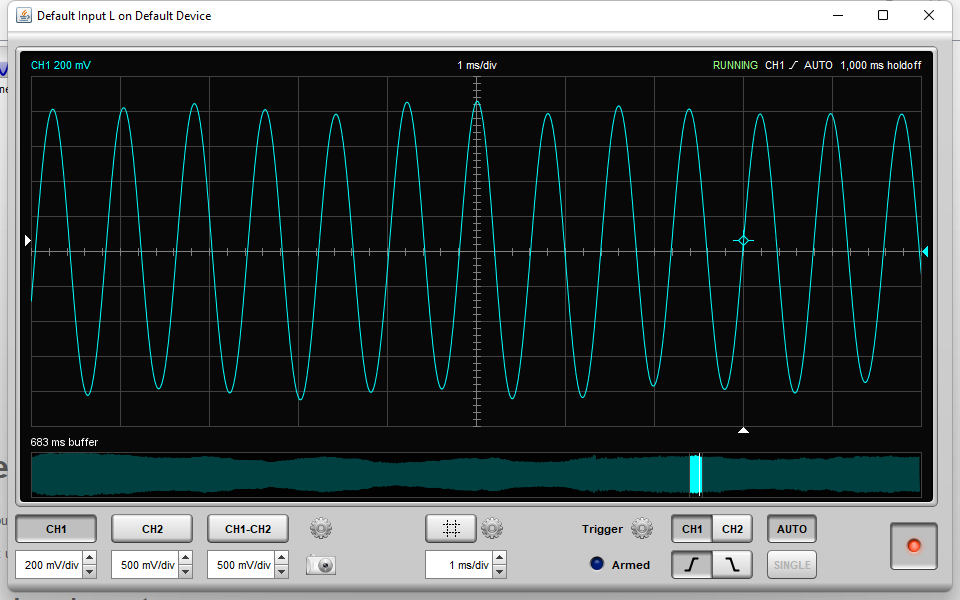Toggle the CH2 channel display button

click(x=152, y=529)
